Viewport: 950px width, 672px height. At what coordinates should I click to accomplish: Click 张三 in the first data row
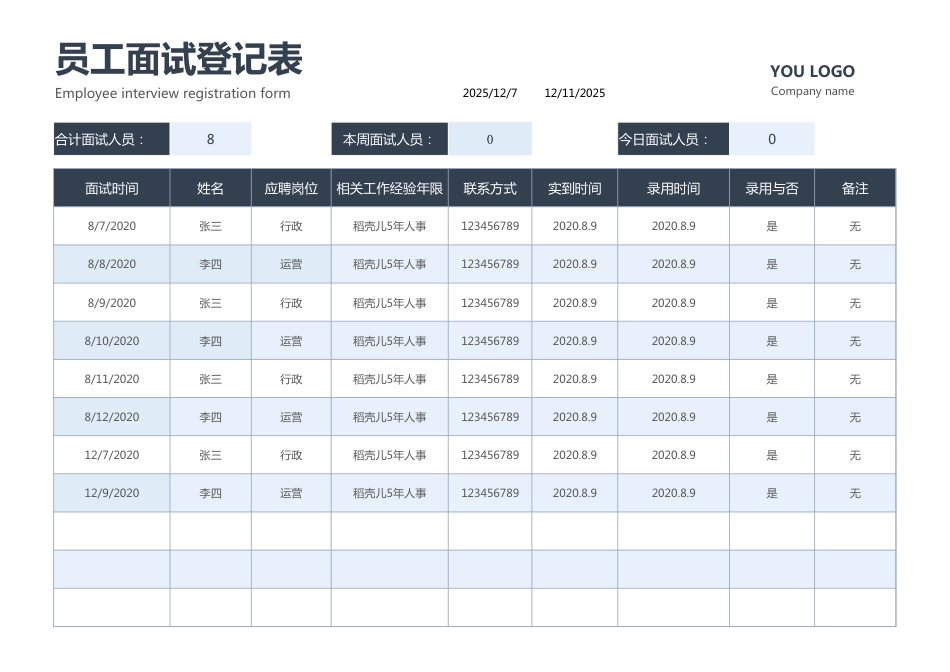210,226
